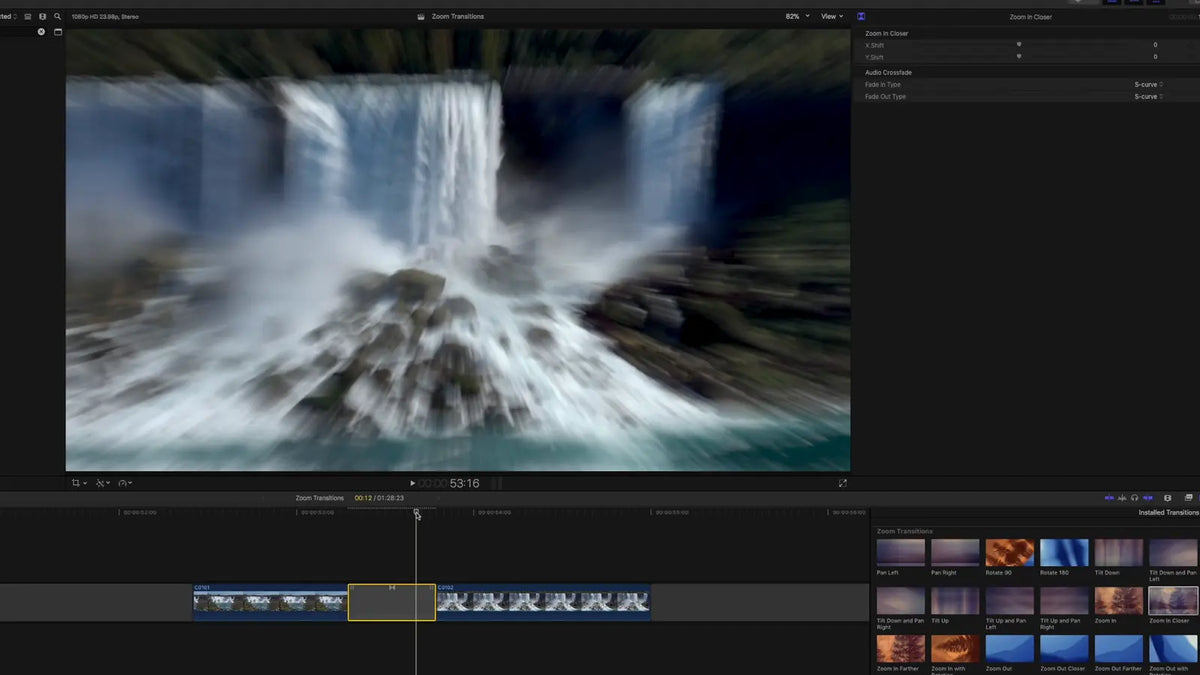Click the Zoom Transitions category heading
The height and width of the screenshot is (675, 1200).
pos(904,531)
